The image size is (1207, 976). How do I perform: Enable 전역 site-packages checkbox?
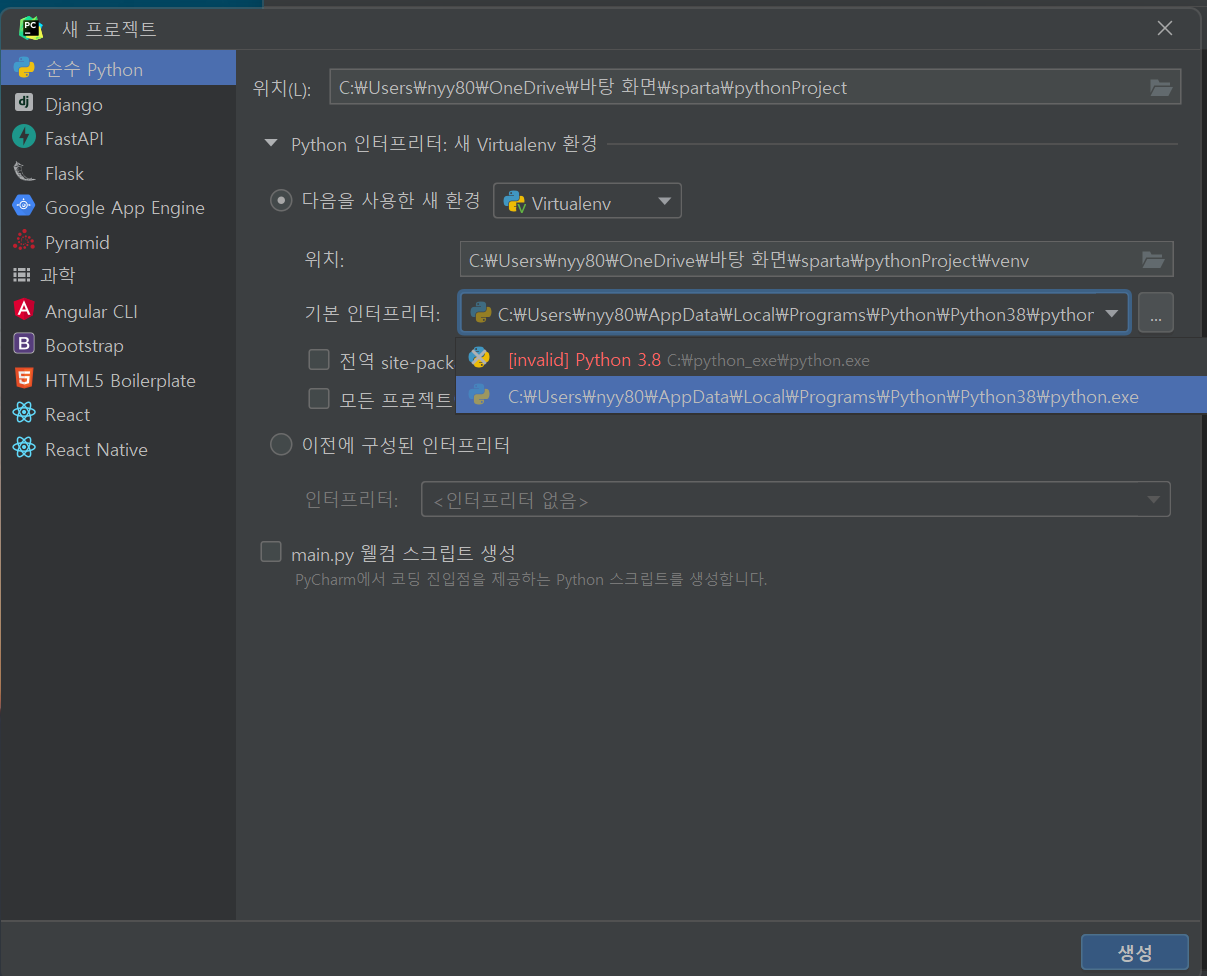coord(319,359)
